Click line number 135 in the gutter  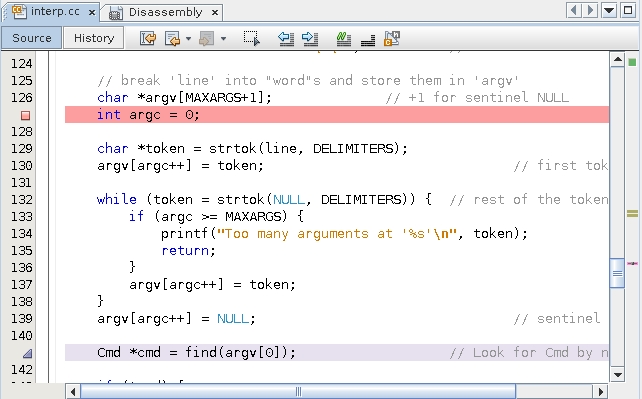click(x=21, y=250)
